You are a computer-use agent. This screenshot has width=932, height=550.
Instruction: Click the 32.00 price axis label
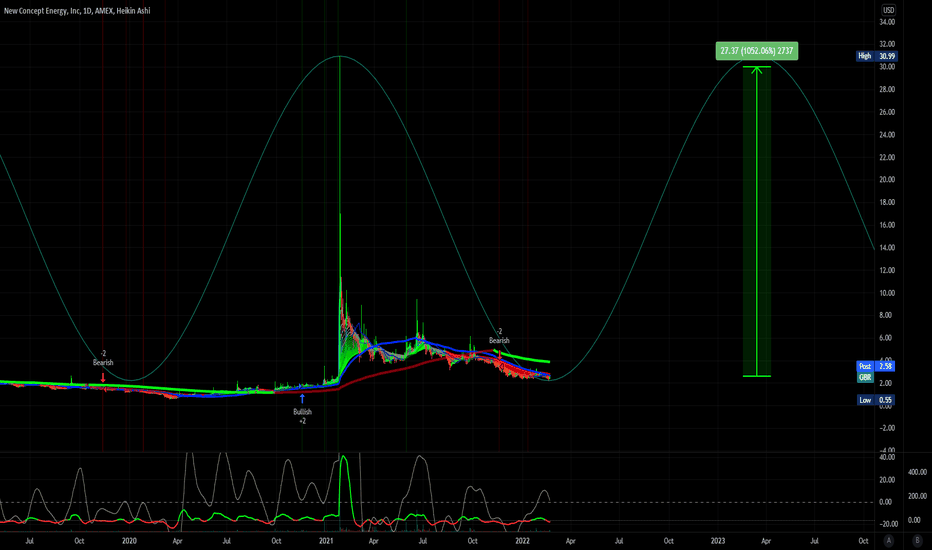887,44
